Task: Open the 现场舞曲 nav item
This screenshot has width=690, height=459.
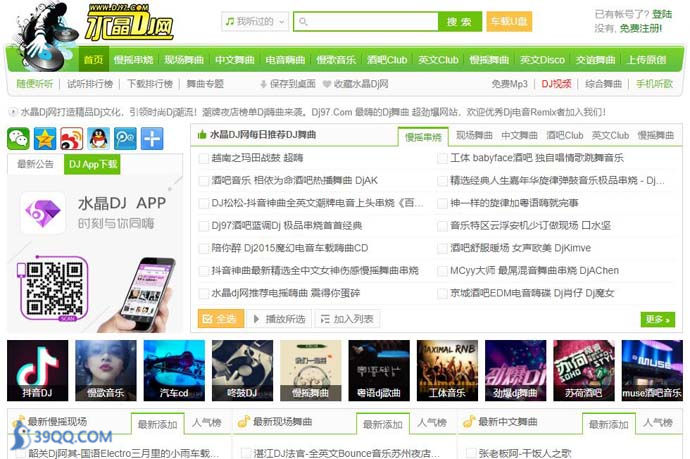Action: point(184,59)
